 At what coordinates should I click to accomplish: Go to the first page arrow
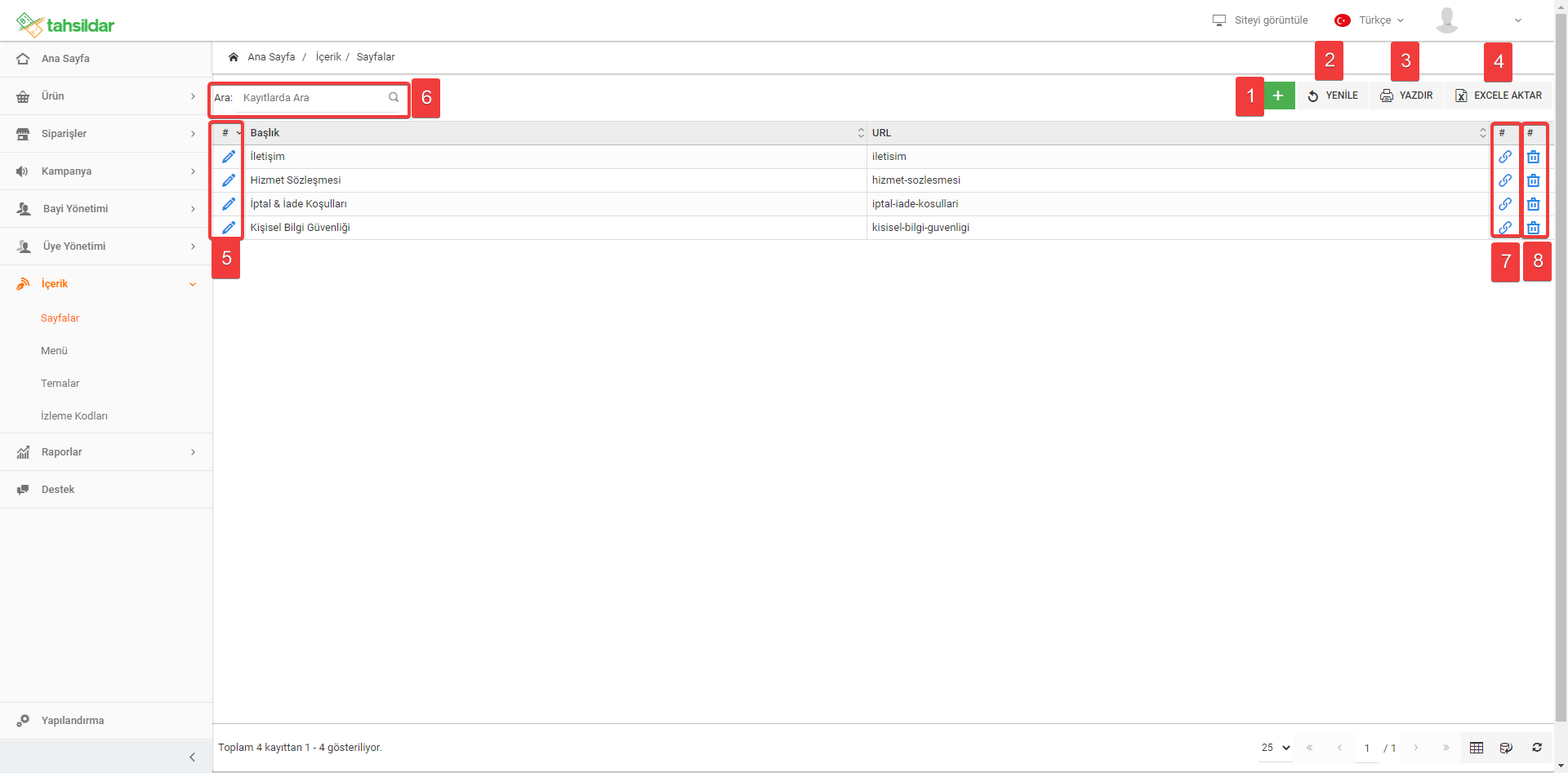click(1309, 748)
